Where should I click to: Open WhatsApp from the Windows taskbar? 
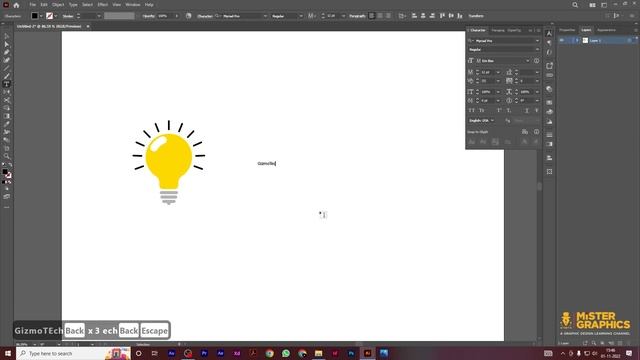coord(286,353)
